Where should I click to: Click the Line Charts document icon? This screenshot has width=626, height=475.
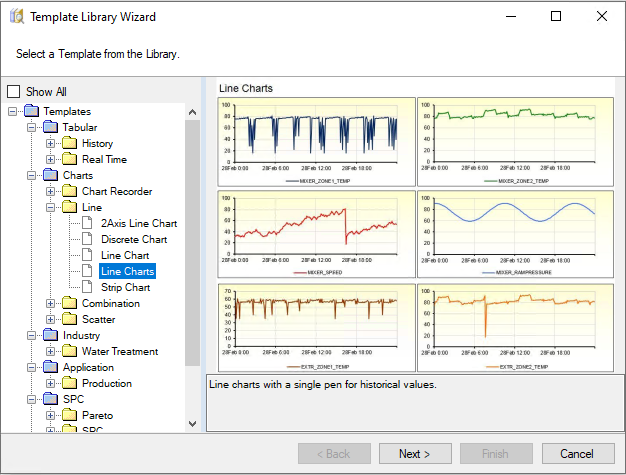pos(87,271)
